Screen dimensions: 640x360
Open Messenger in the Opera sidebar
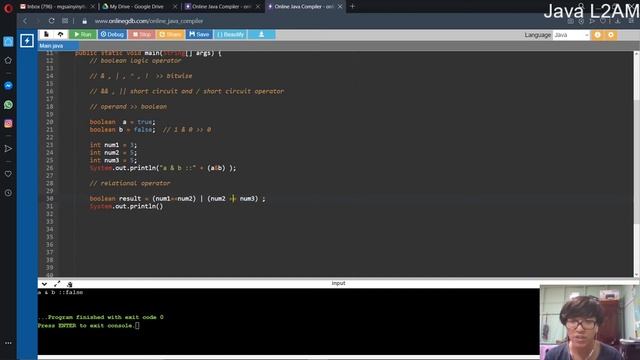click(x=8, y=86)
